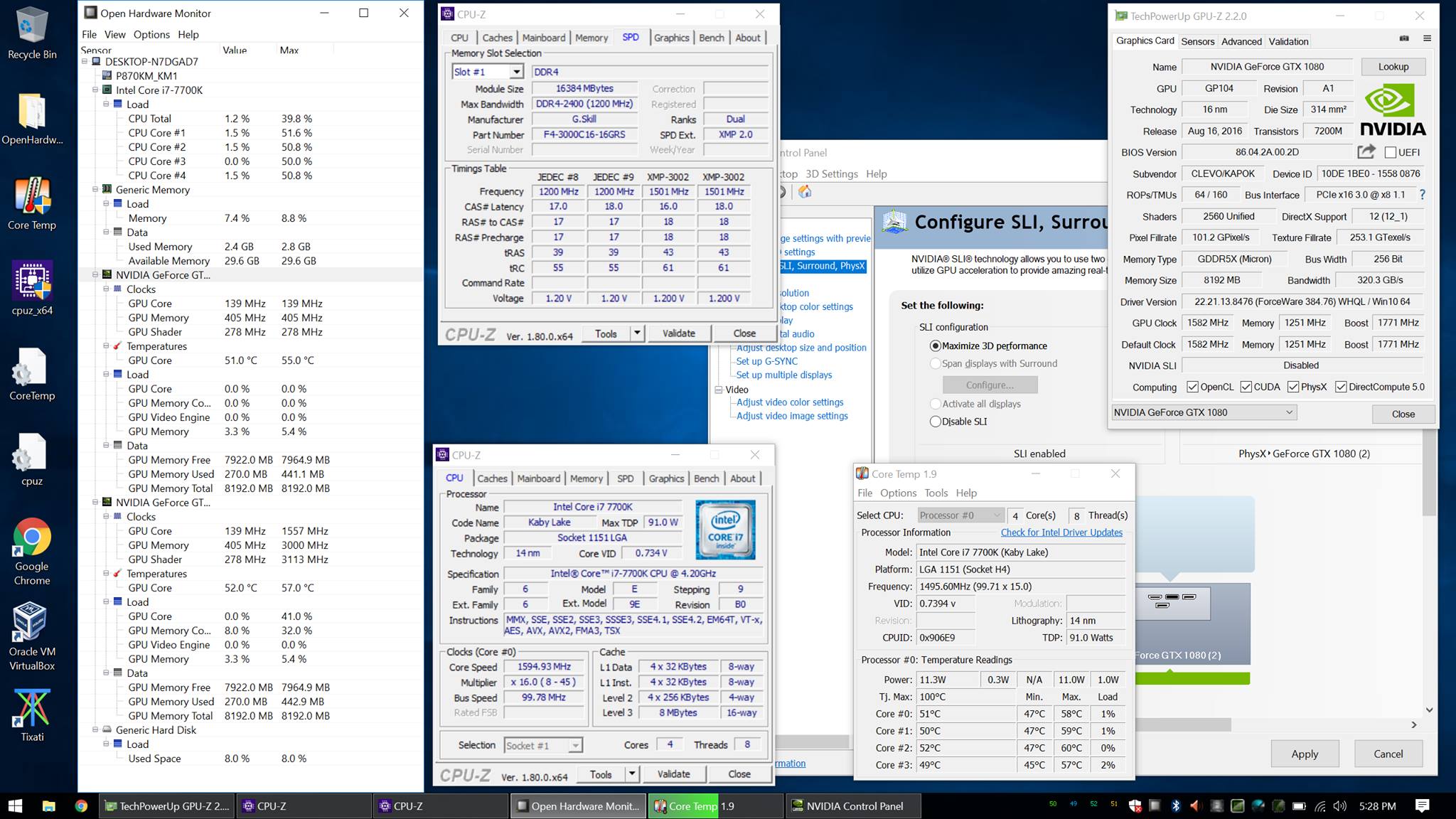Switch to Core Temp 1.9 taskbar button
The image size is (1456, 819).
[x=717, y=805]
